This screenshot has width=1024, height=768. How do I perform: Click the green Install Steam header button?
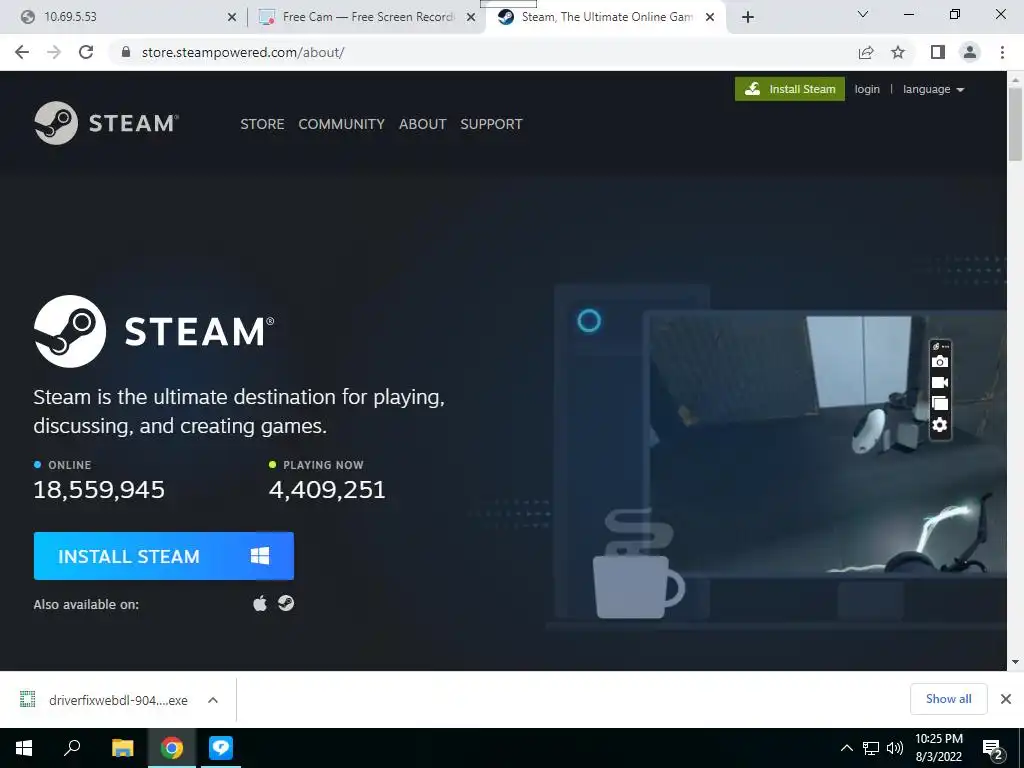pyautogui.click(x=790, y=89)
